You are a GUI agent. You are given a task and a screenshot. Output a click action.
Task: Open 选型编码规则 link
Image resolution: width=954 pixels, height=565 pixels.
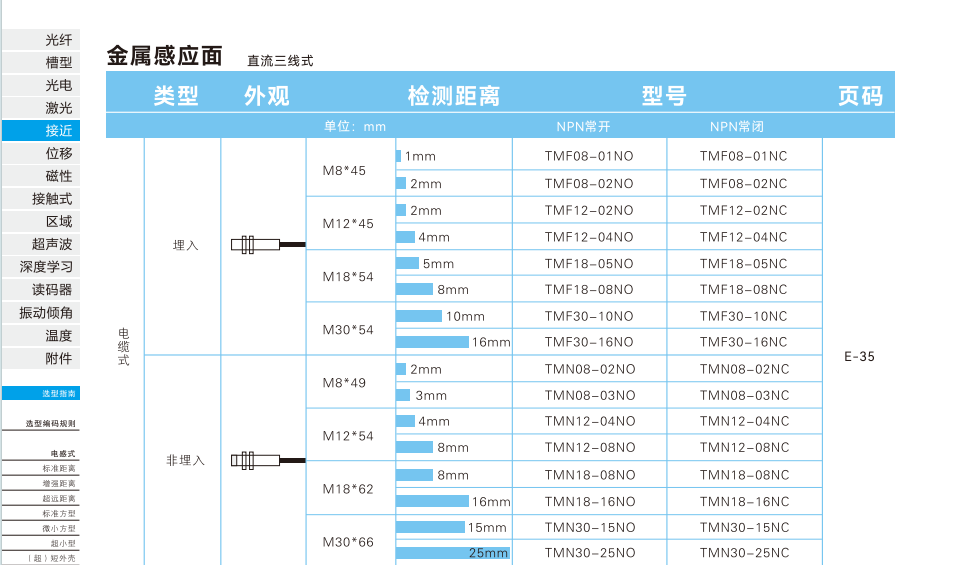point(51,423)
